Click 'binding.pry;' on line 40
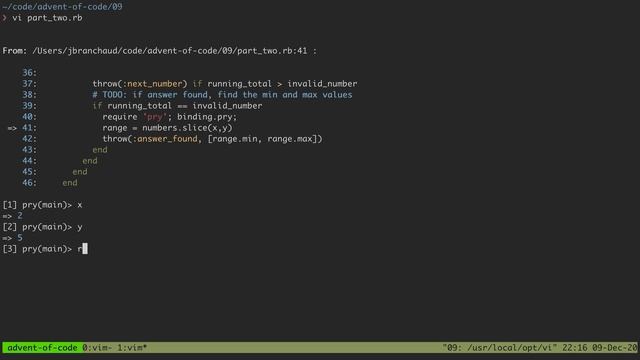The width and height of the screenshot is (640, 360). click(207, 117)
